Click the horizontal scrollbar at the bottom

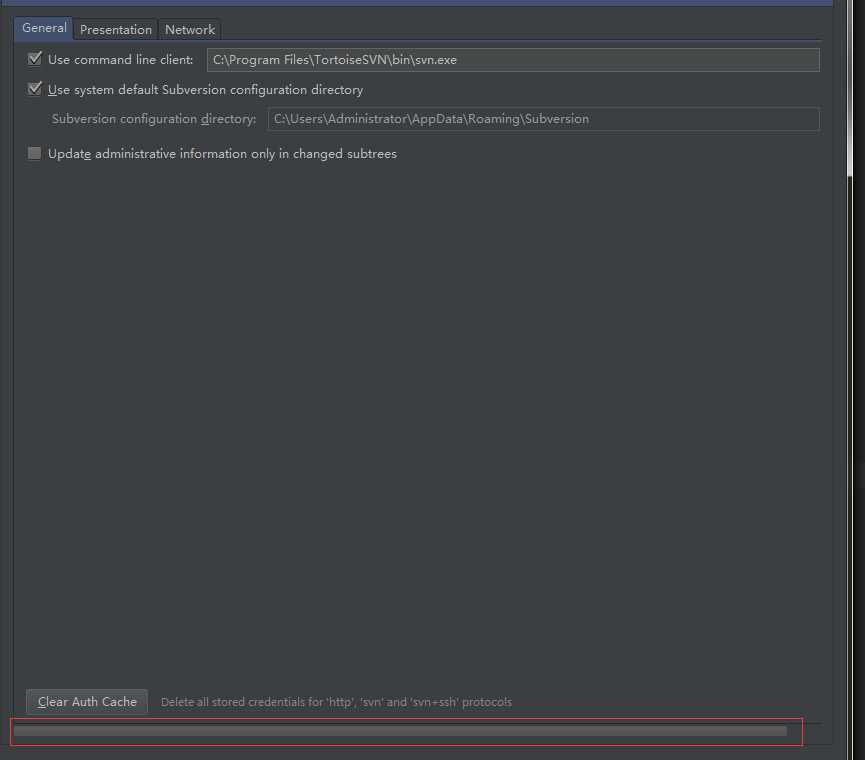click(x=400, y=731)
